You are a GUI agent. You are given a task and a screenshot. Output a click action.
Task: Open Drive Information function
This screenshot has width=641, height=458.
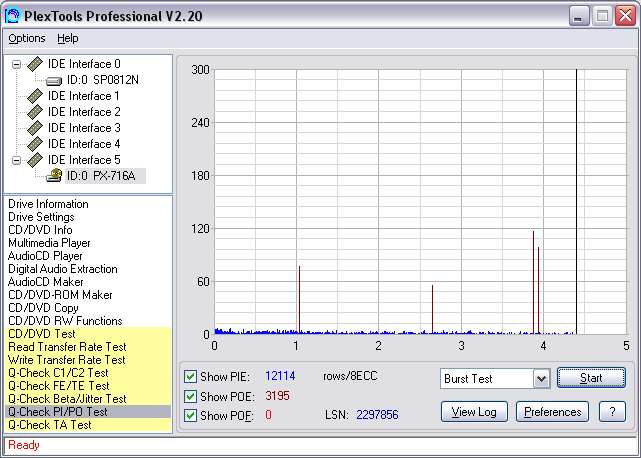[x=48, y=204]
